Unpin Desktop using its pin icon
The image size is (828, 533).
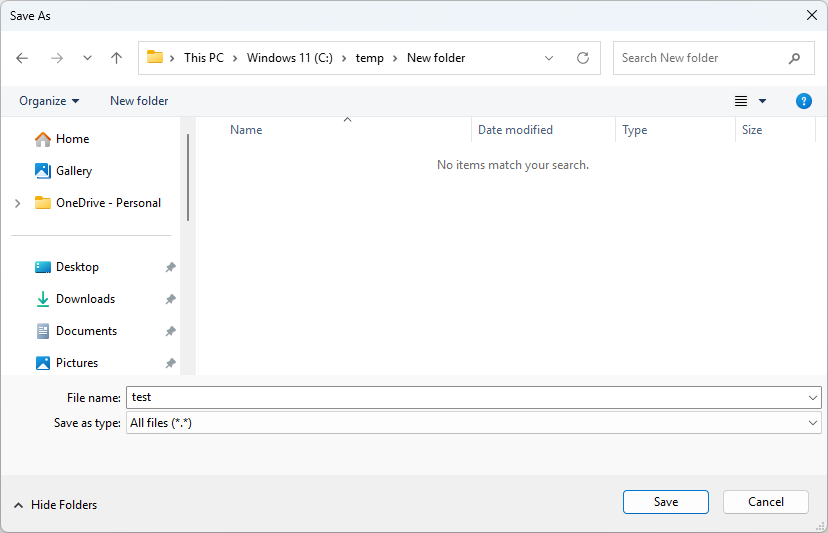point(170,267)
